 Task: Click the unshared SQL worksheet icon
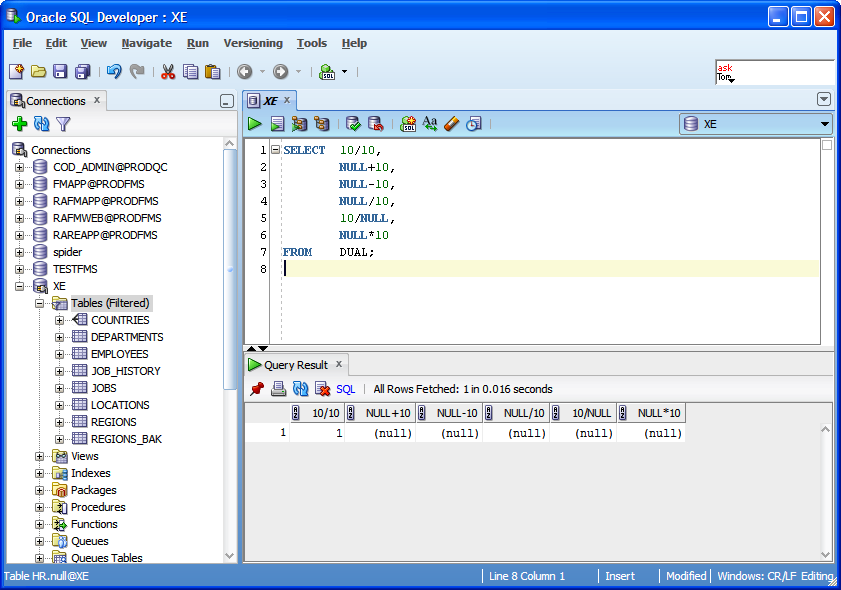click(x=408, y=124)
